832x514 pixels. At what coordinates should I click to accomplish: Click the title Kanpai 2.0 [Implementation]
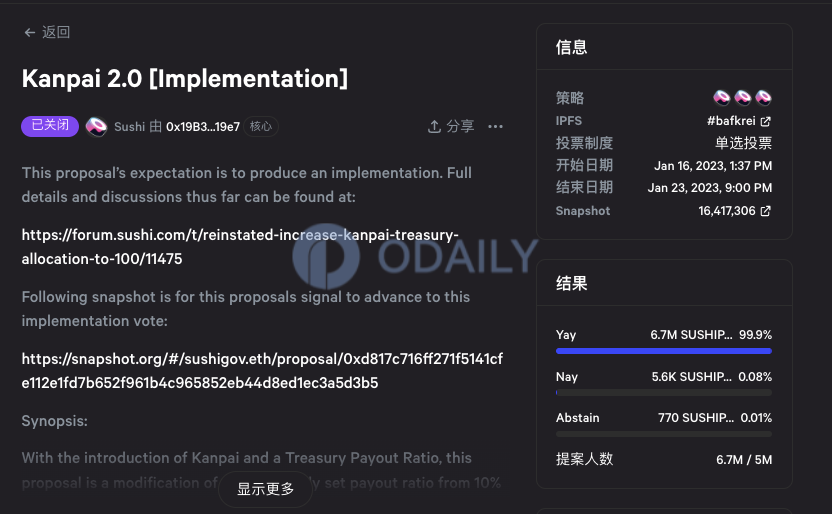coord(185,79)
